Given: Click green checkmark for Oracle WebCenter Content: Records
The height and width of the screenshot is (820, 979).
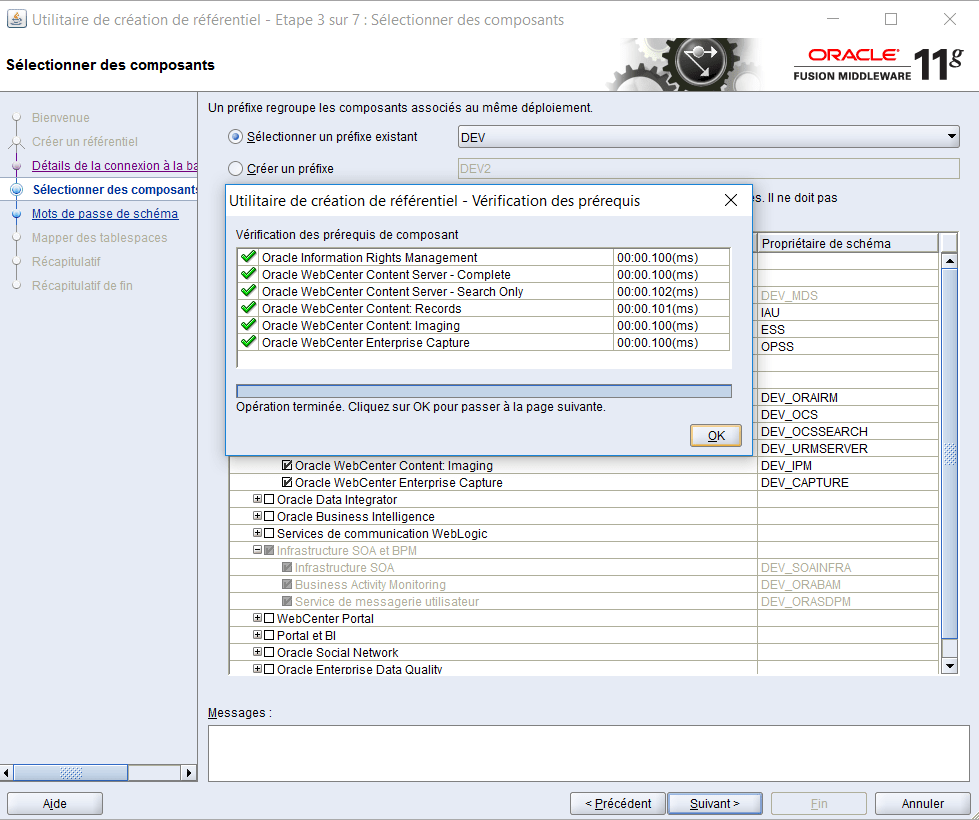Looking at the screenshot, I should tap(248, 309).
